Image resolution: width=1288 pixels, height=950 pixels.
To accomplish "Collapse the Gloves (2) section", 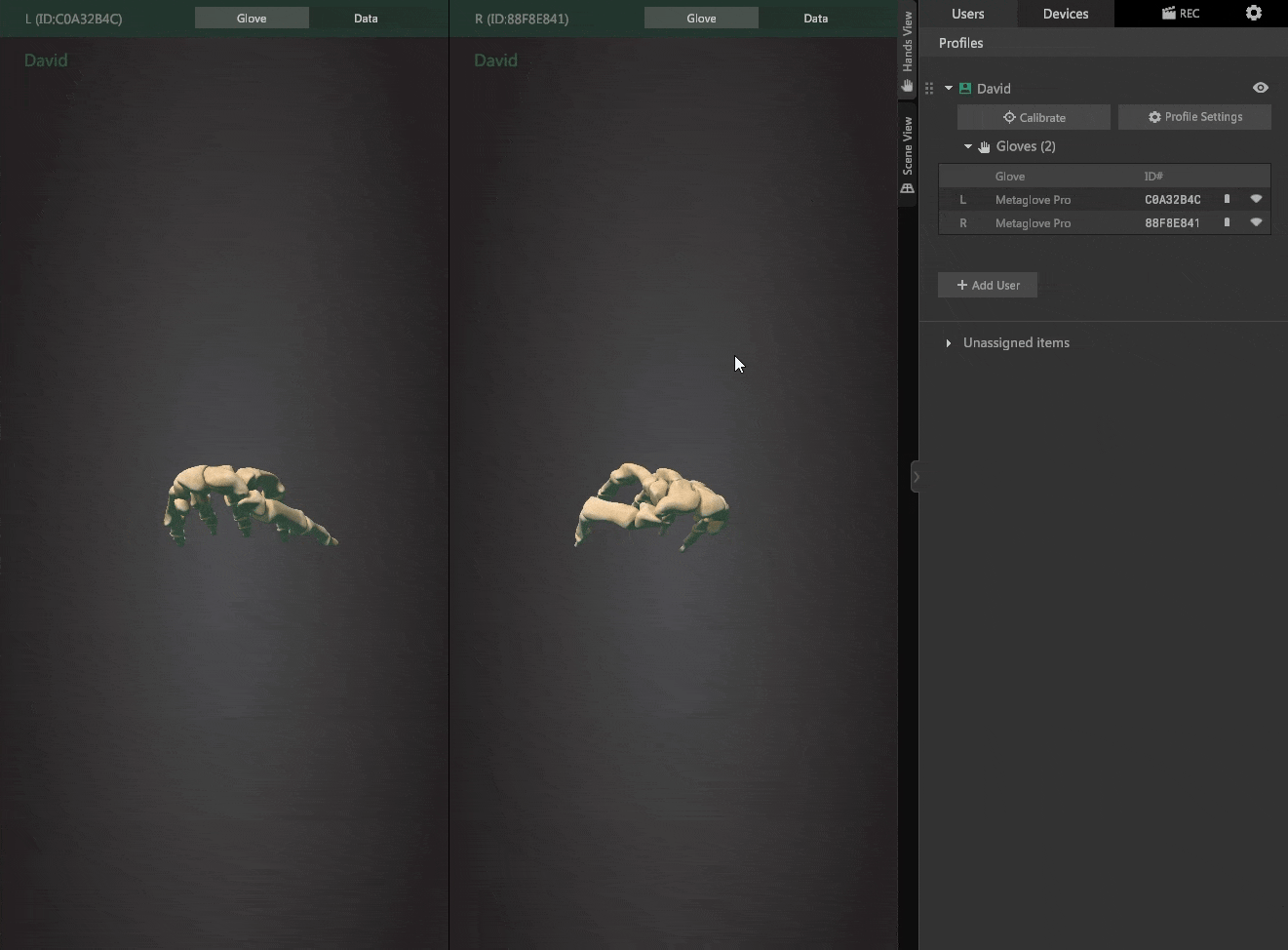I will [x=968, y=146].
